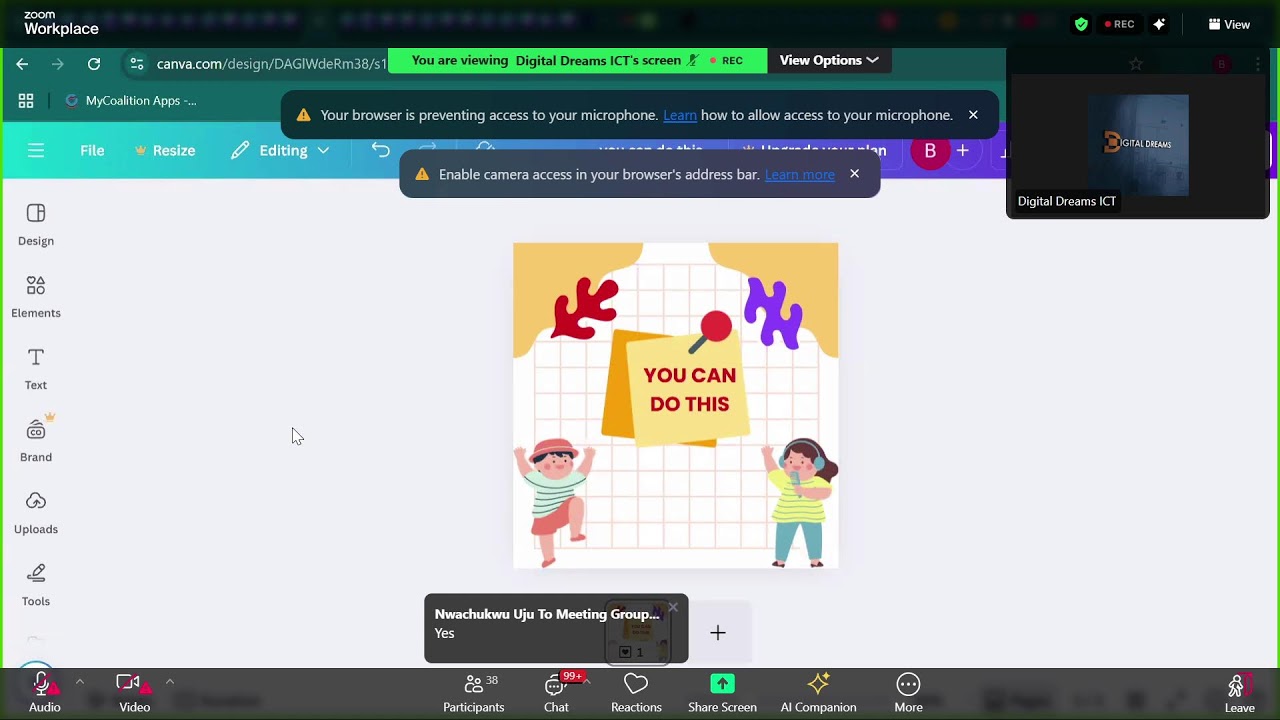1280x720 pixels.
Task: Click the Zoom AI Companion sparkle in title bar
Action: (1159, 24)
